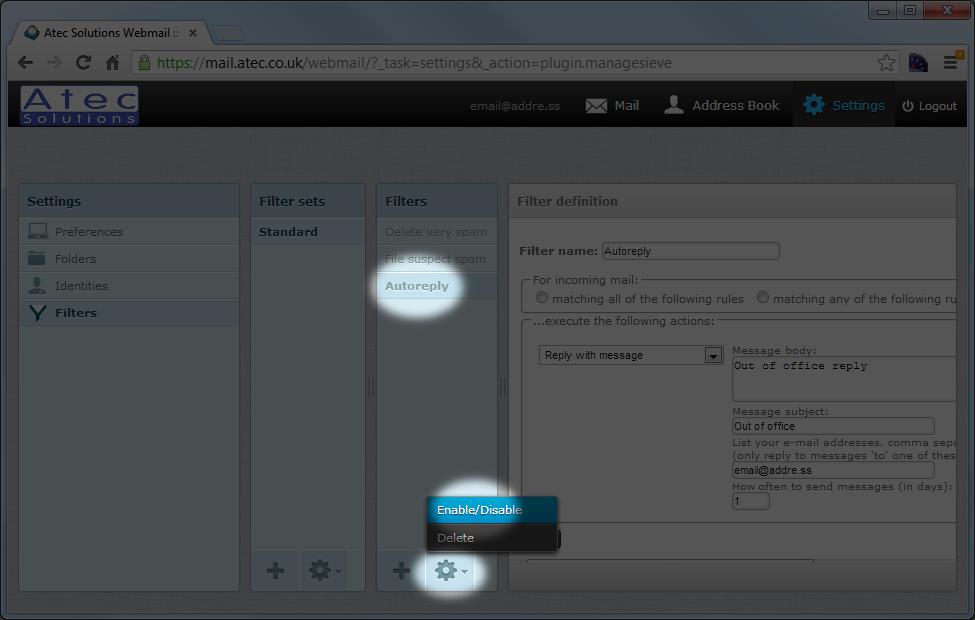Open the Address Book icon
Image resolution: width=975 pixels, height=620 pixels.
click(x=674, y=106)
